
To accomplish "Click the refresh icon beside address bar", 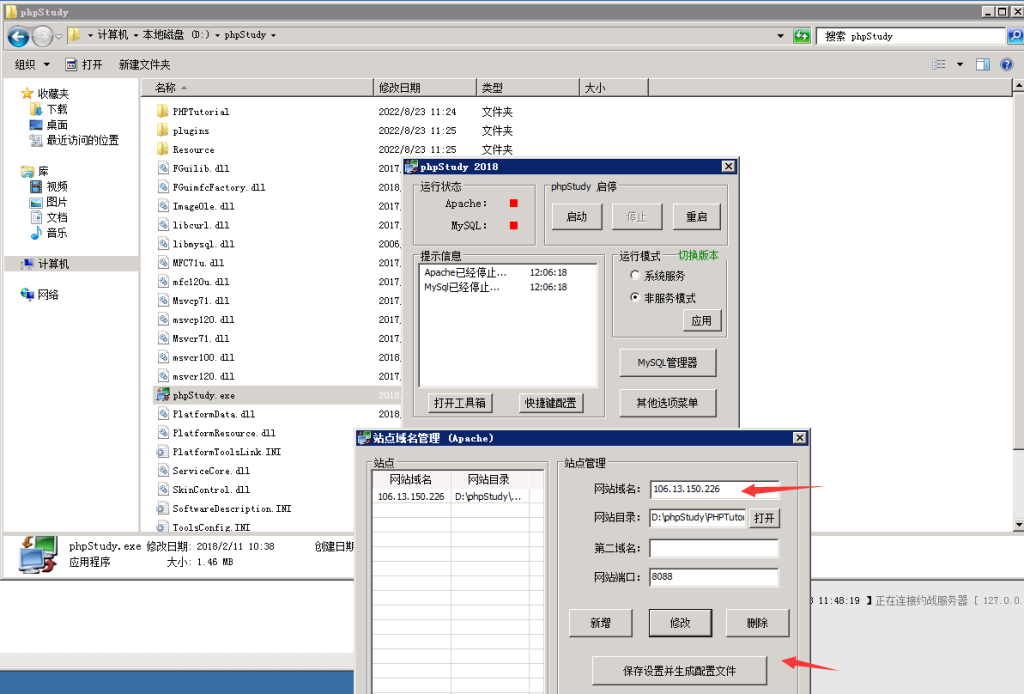I will (801, 35).
